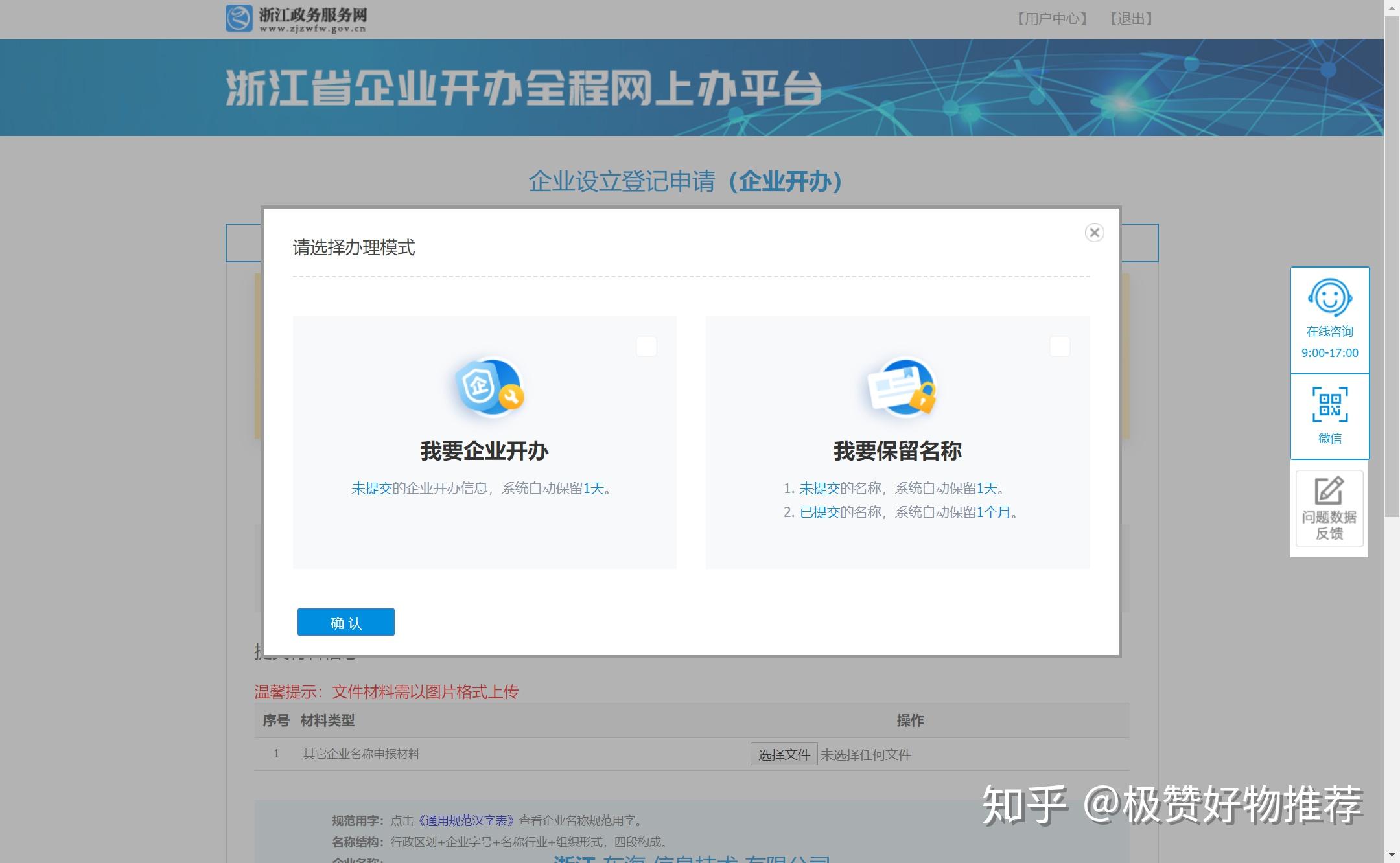The height and width of the screenshot is (863, 1400).
Task: Click 选择文件 to upload material
Action: 784,754
